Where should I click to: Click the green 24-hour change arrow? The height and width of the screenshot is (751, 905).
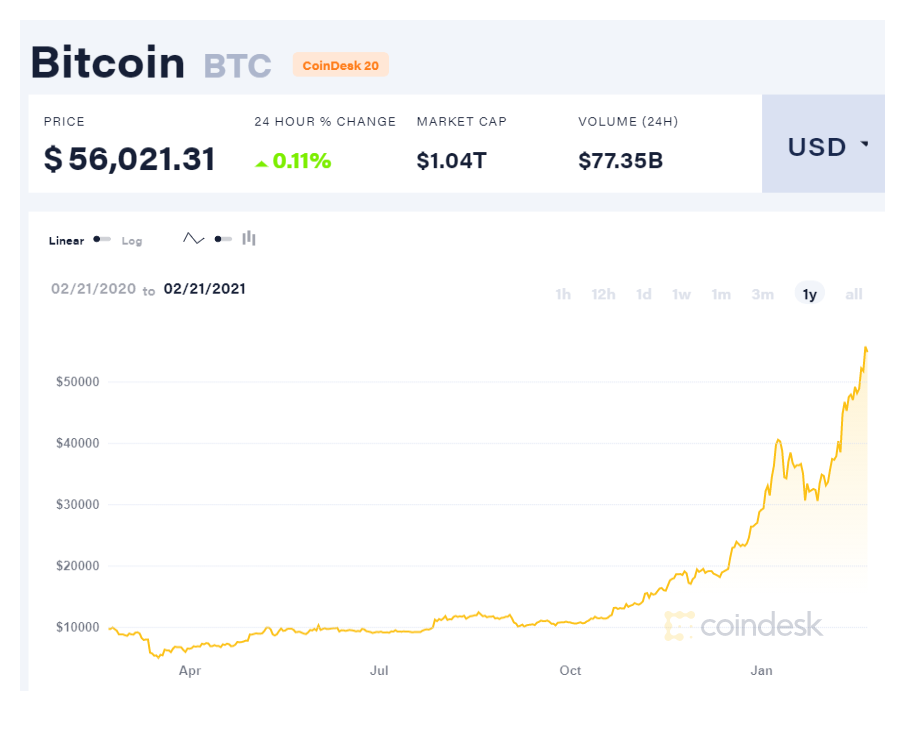[261, 163]
